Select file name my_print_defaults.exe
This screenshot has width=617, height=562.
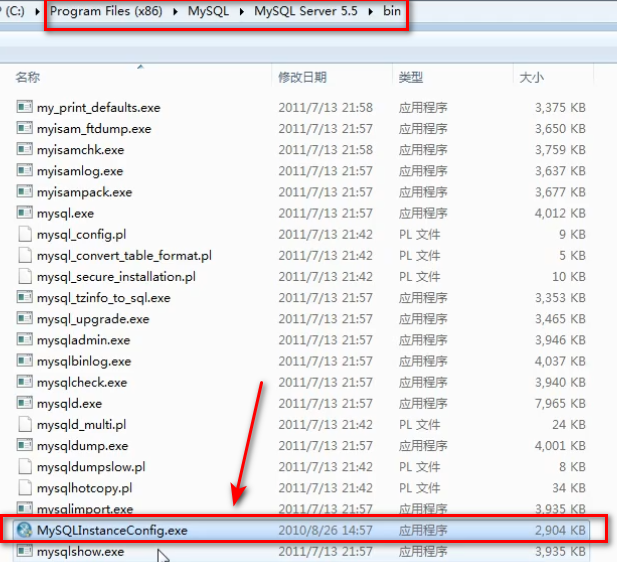(99, 107)
